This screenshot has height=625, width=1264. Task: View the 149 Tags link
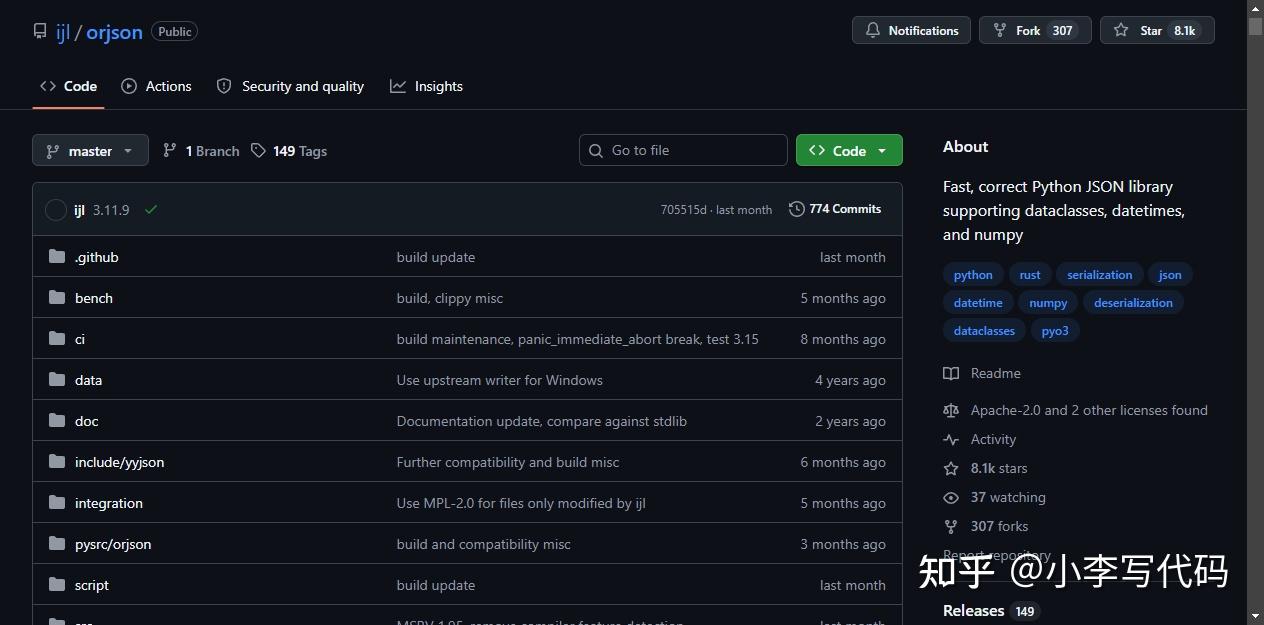pyautogui.click(x=289, y=151)
